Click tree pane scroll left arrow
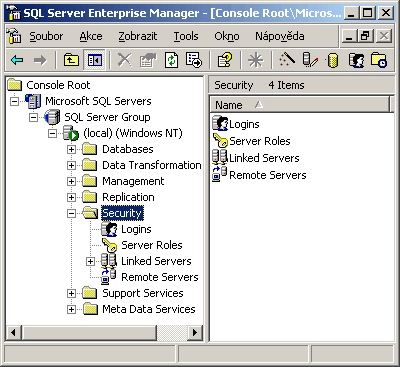Screen dimensions: 400x367 coord(14,332)
